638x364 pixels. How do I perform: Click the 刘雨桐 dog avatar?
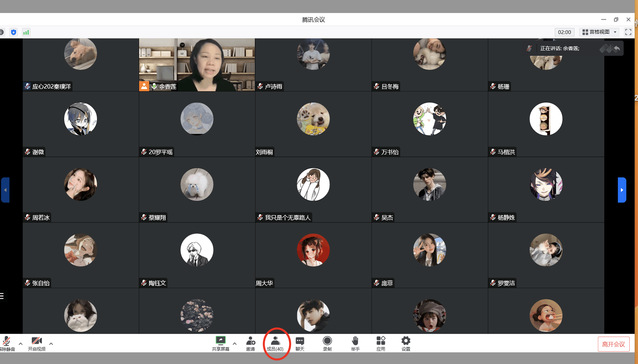[x=313, y=119]
